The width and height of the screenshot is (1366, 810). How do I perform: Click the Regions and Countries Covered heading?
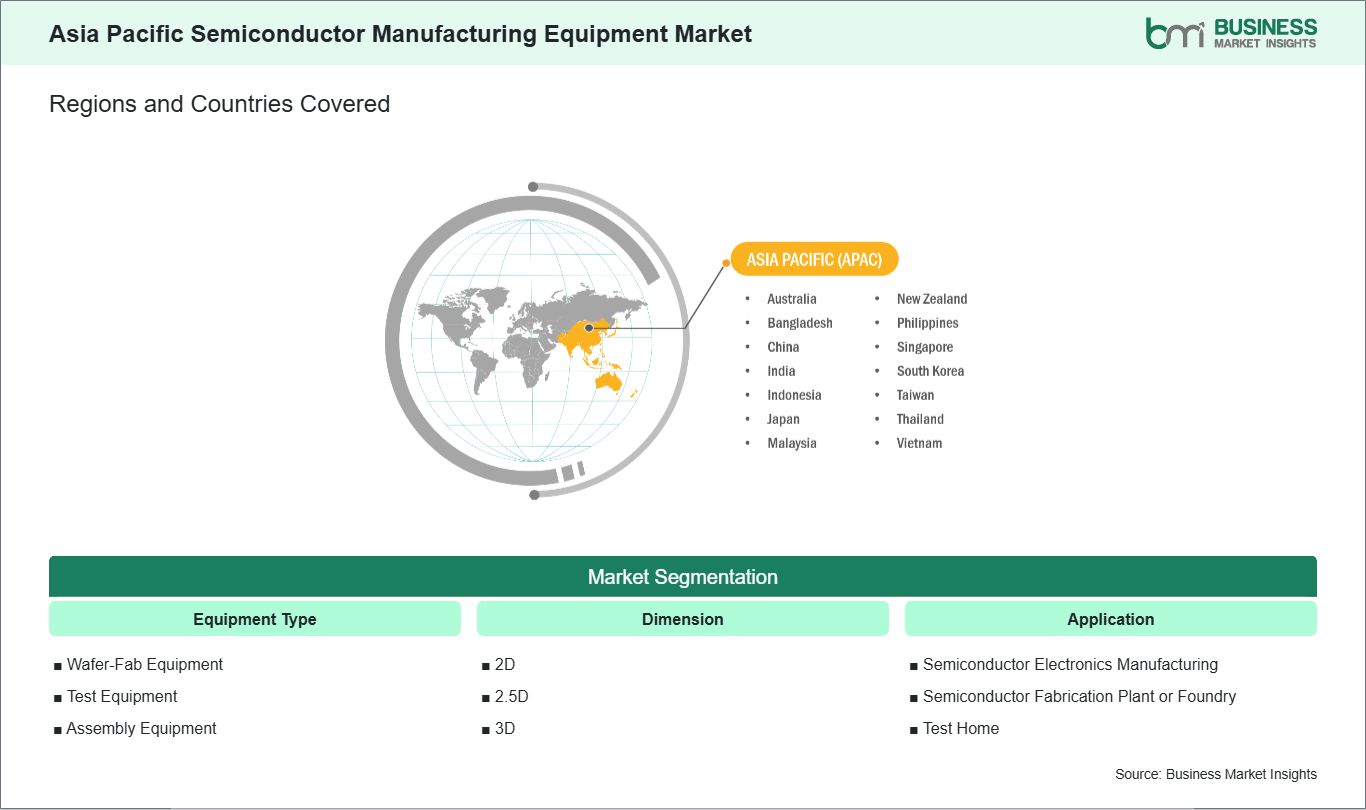click(219, 104)
